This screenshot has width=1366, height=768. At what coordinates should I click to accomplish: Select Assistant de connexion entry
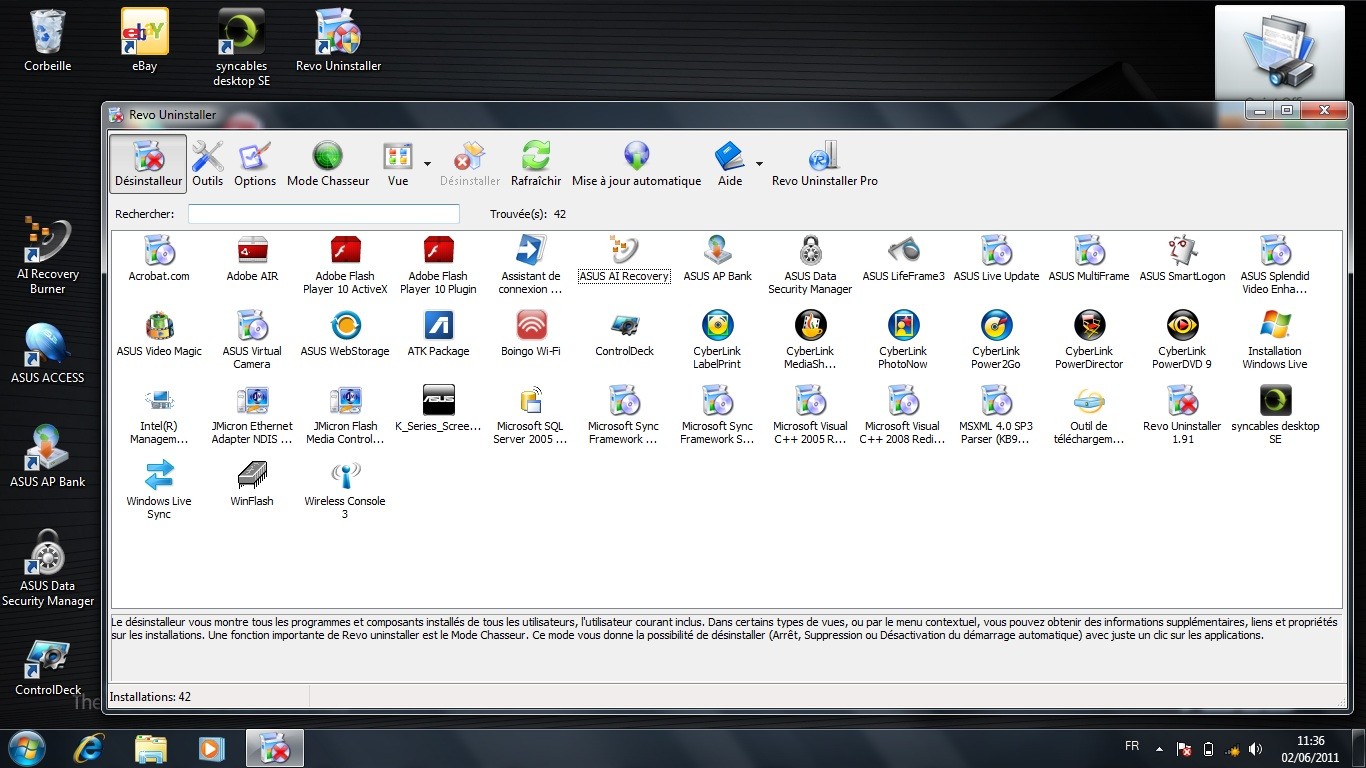coord(531,265)
